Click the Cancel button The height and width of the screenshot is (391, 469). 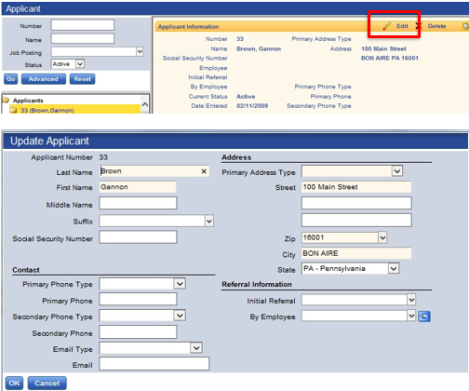click(47, 383)
